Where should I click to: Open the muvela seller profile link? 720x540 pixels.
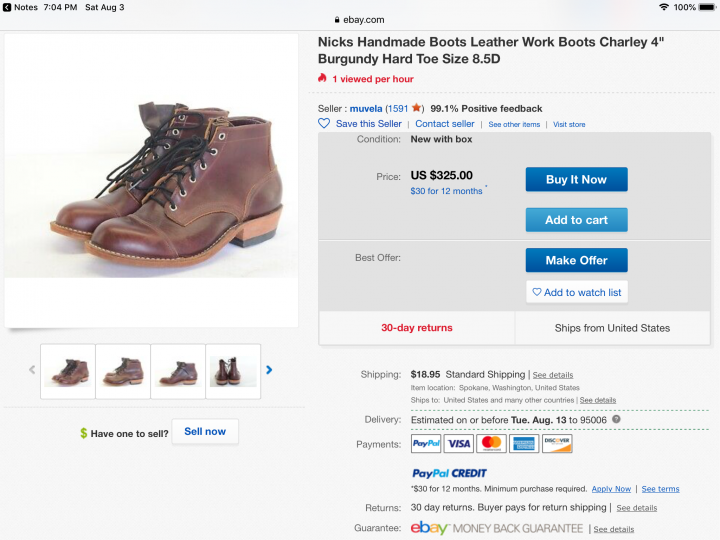[x=366, y=109]
